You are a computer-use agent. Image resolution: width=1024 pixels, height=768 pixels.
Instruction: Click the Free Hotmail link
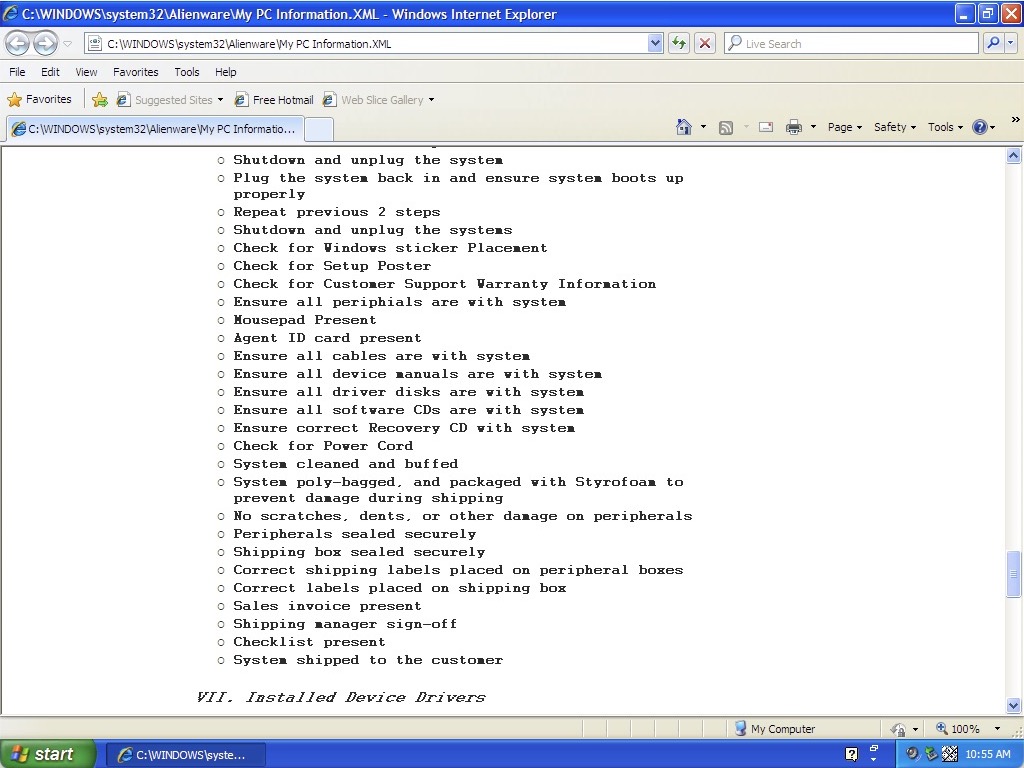(x=274, y=100)
